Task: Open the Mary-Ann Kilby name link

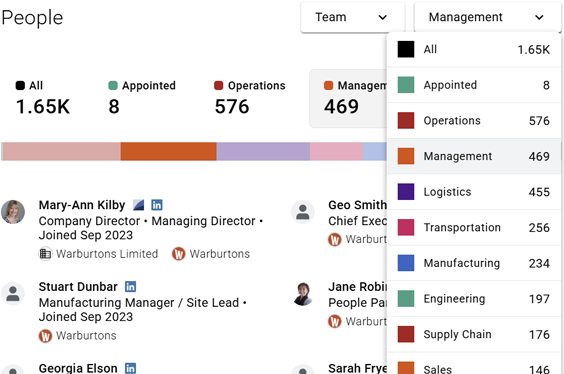Action: (x=82, y=205)
